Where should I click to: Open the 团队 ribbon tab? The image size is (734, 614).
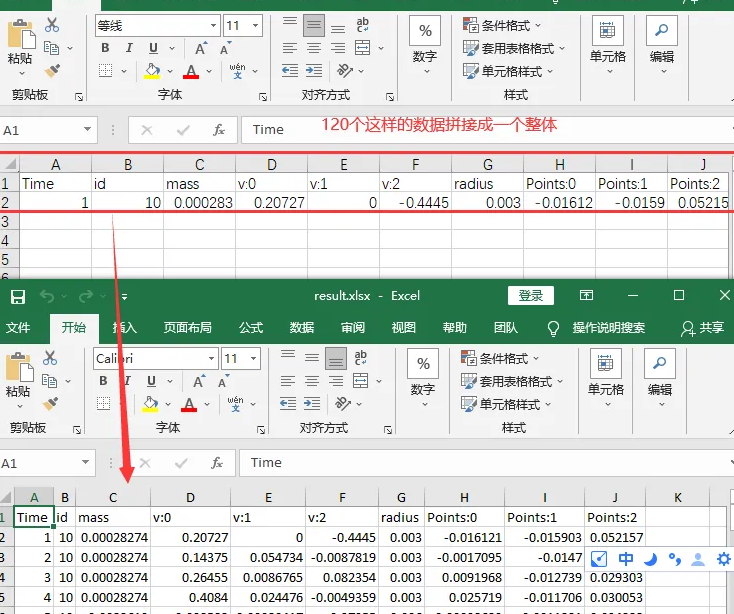(506, 328)
